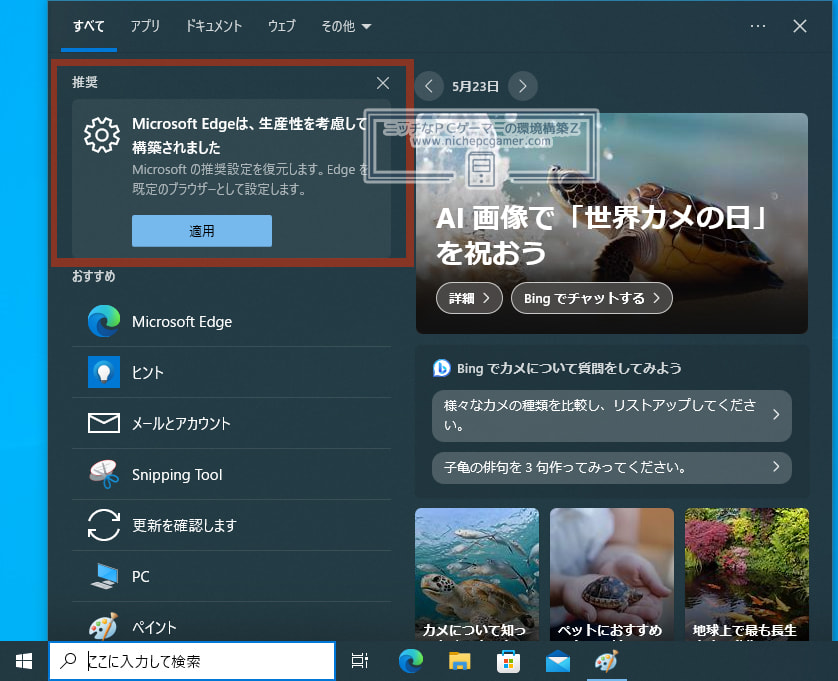
Task: Open File Explorer from the taskbar
Action: coord(460,661)
